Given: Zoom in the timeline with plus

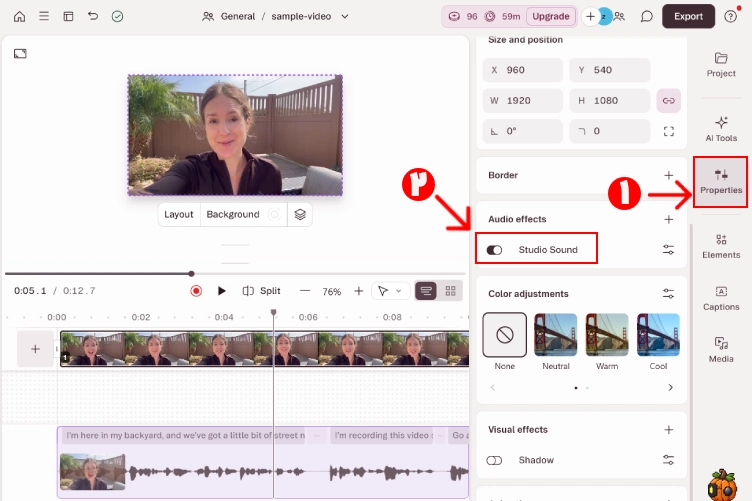Looking at the screenshot, I should pos(359,291).
